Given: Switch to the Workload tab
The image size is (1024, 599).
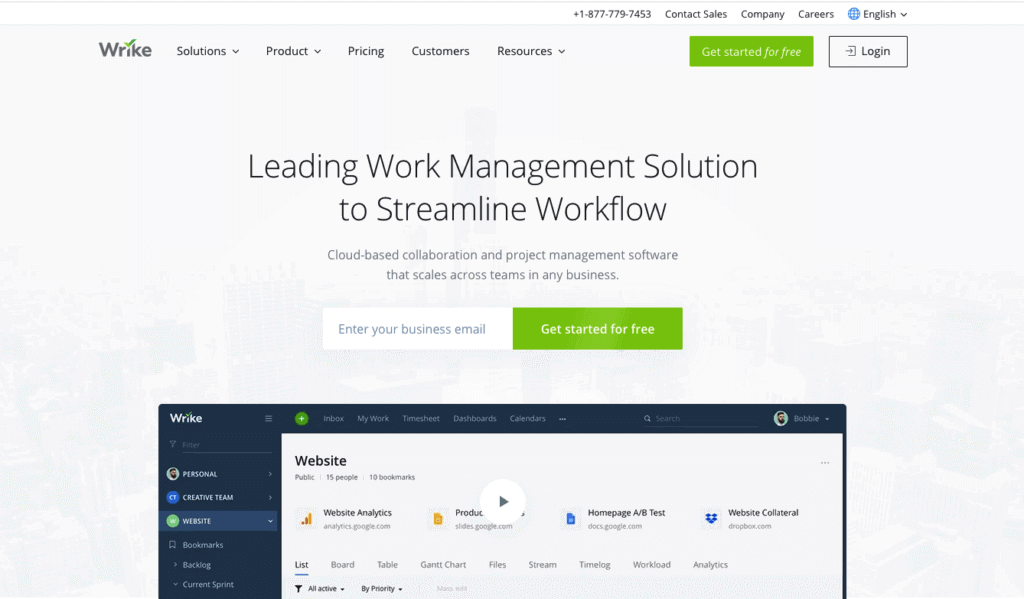Looking at the screenshot, I should (651, 564).
